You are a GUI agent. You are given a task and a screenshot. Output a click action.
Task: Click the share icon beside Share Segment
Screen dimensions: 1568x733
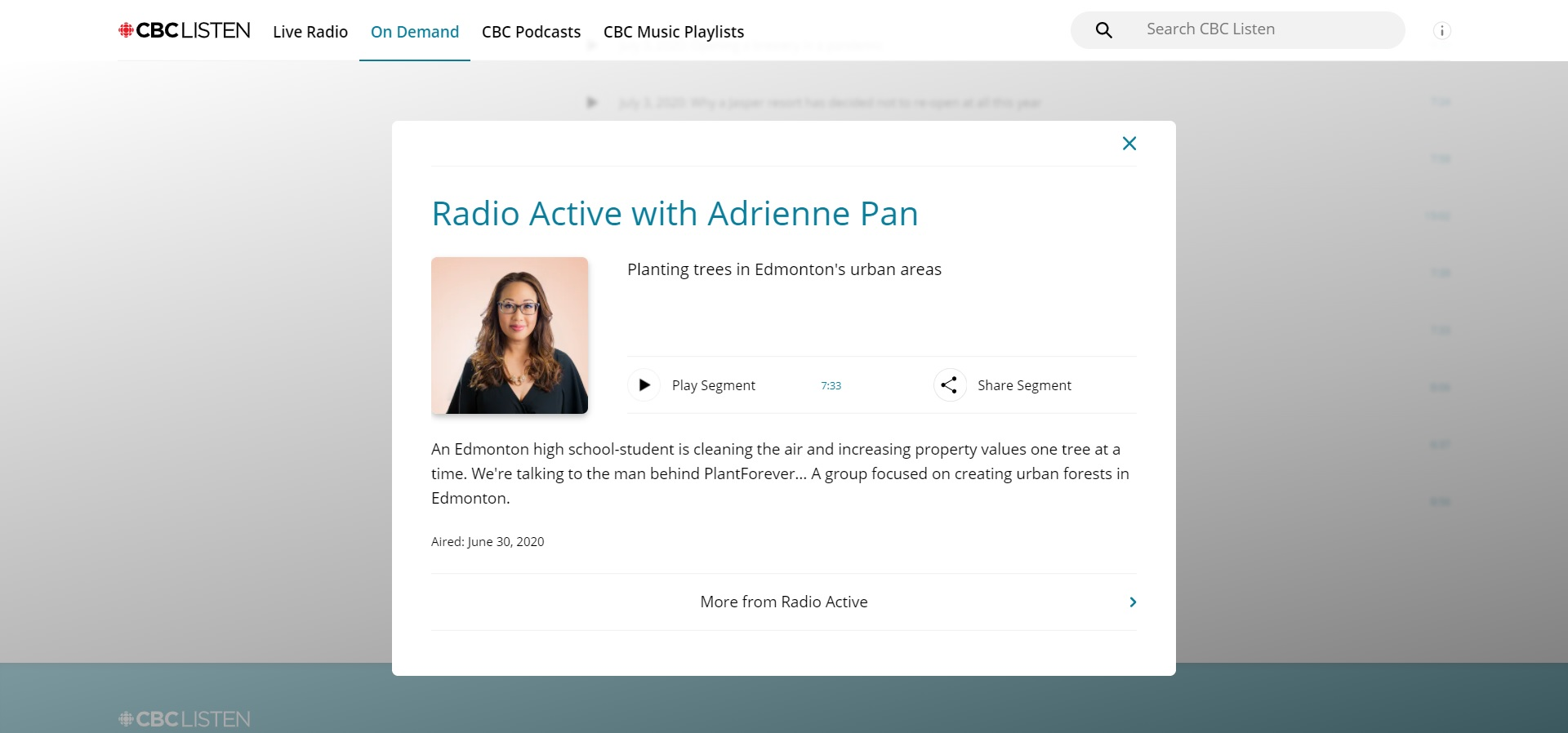tap(949, 385)
